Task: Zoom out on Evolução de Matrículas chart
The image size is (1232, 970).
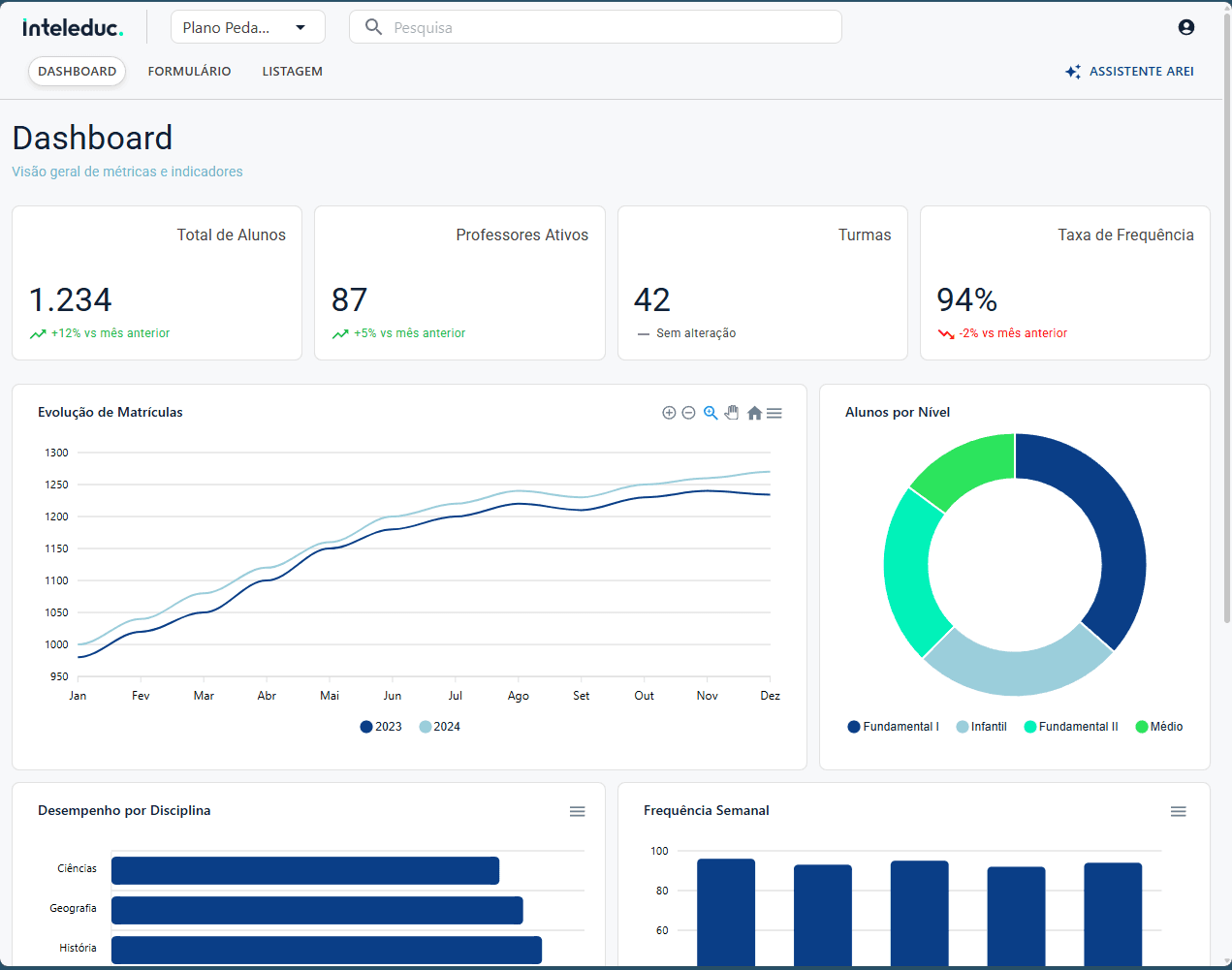Action: [688, 413]
